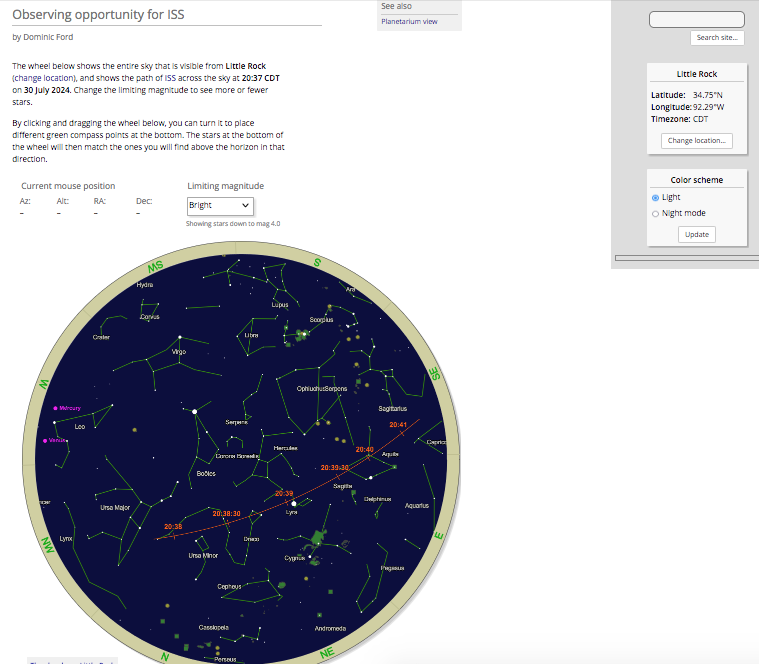Click the Draco constellation label
Viewport: 759px width, 664px height.
251,539
